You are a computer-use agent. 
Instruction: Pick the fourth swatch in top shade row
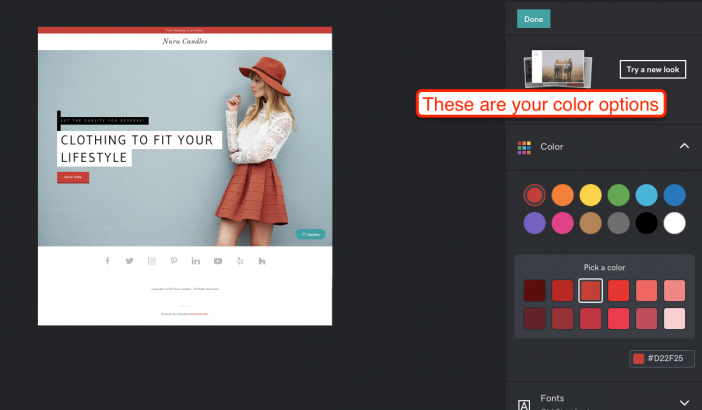(x=618, y=290)
